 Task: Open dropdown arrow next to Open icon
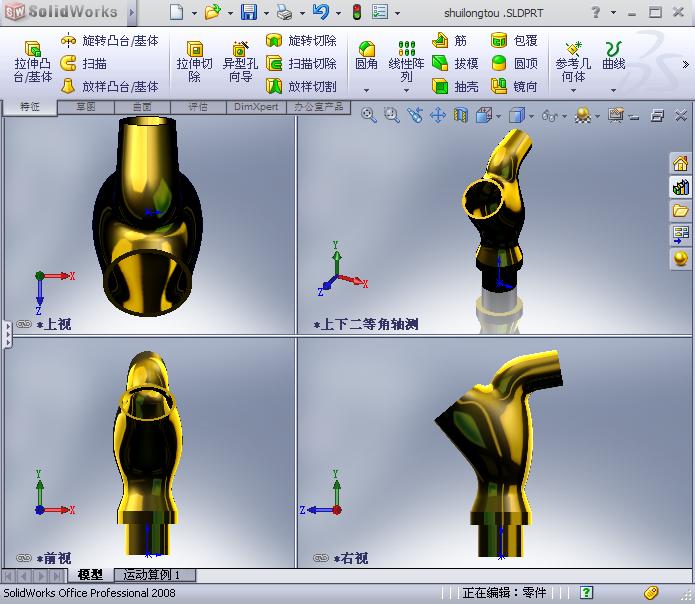coord(230,14)
